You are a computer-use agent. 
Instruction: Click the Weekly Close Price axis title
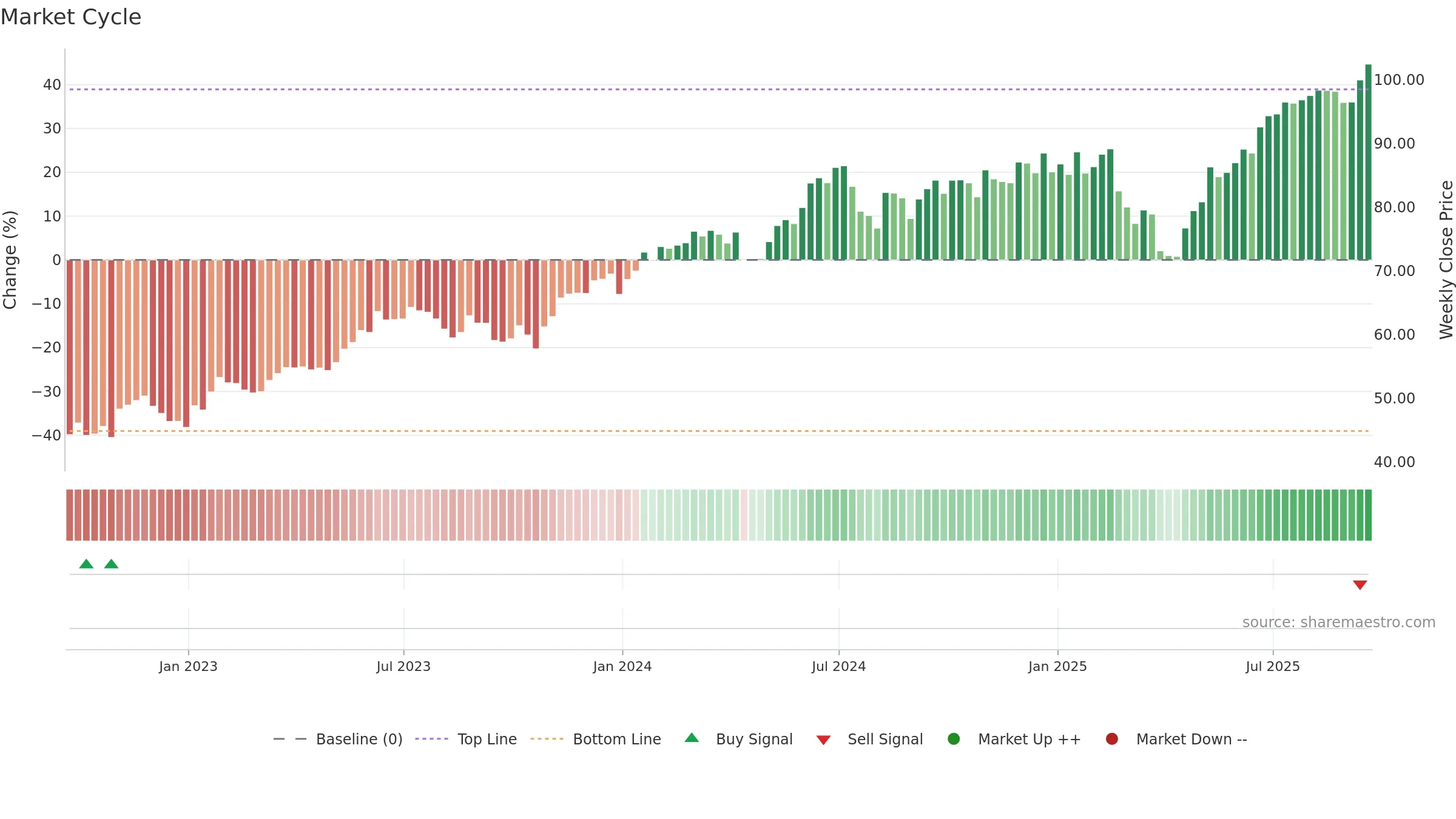coord(1446,260)
